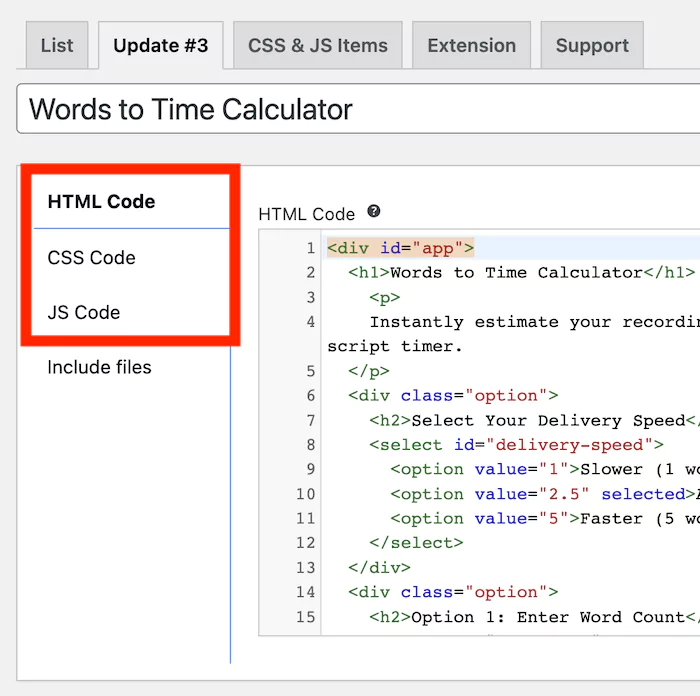Click the closing </select> tag on line 12
The height and width of the screenshot is (696, 700).
416,543
